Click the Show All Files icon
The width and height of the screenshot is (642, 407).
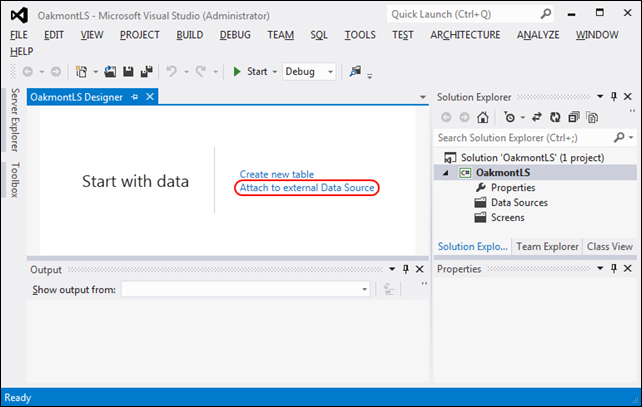point(592,118)
